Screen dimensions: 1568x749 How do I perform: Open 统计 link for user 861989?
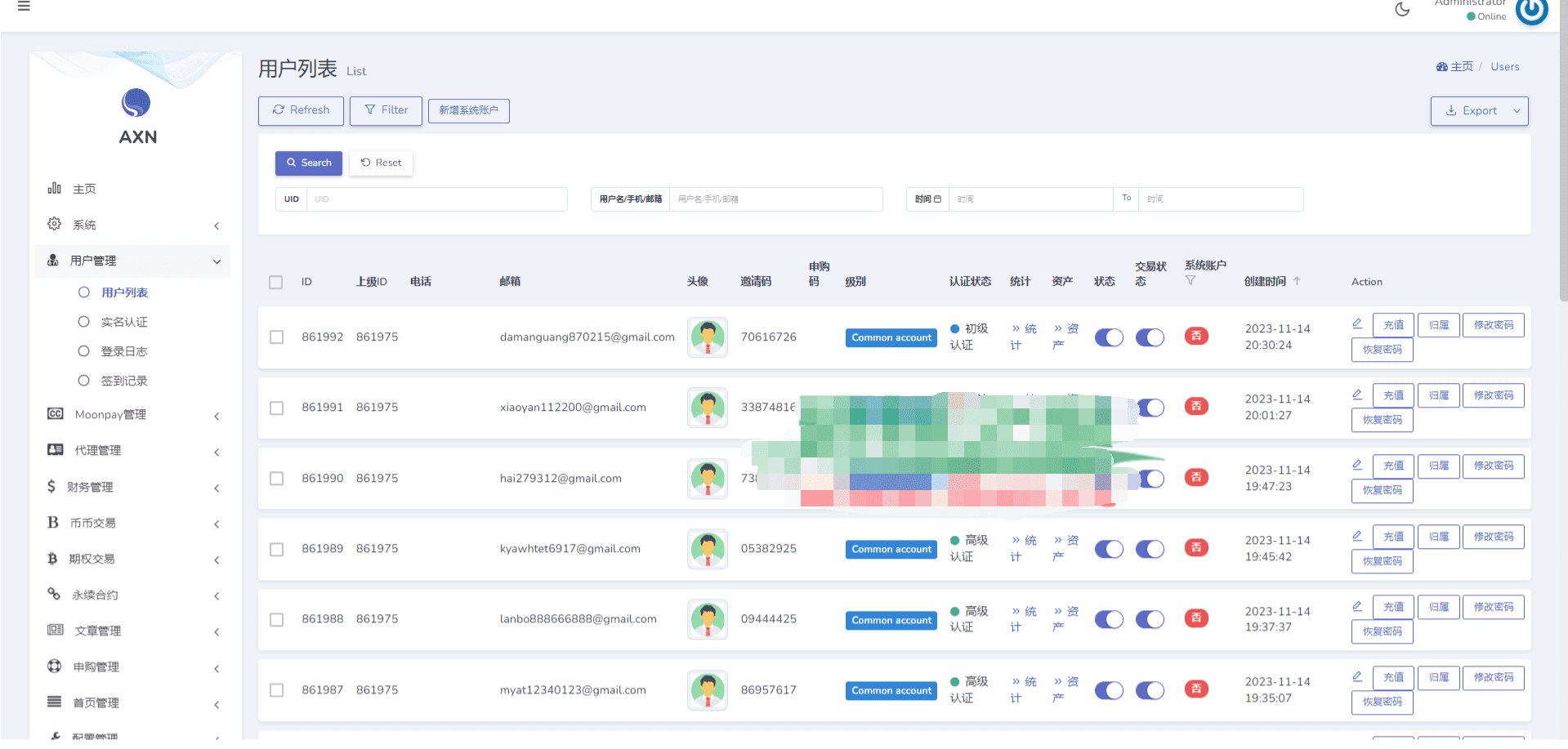point(1024,548)
